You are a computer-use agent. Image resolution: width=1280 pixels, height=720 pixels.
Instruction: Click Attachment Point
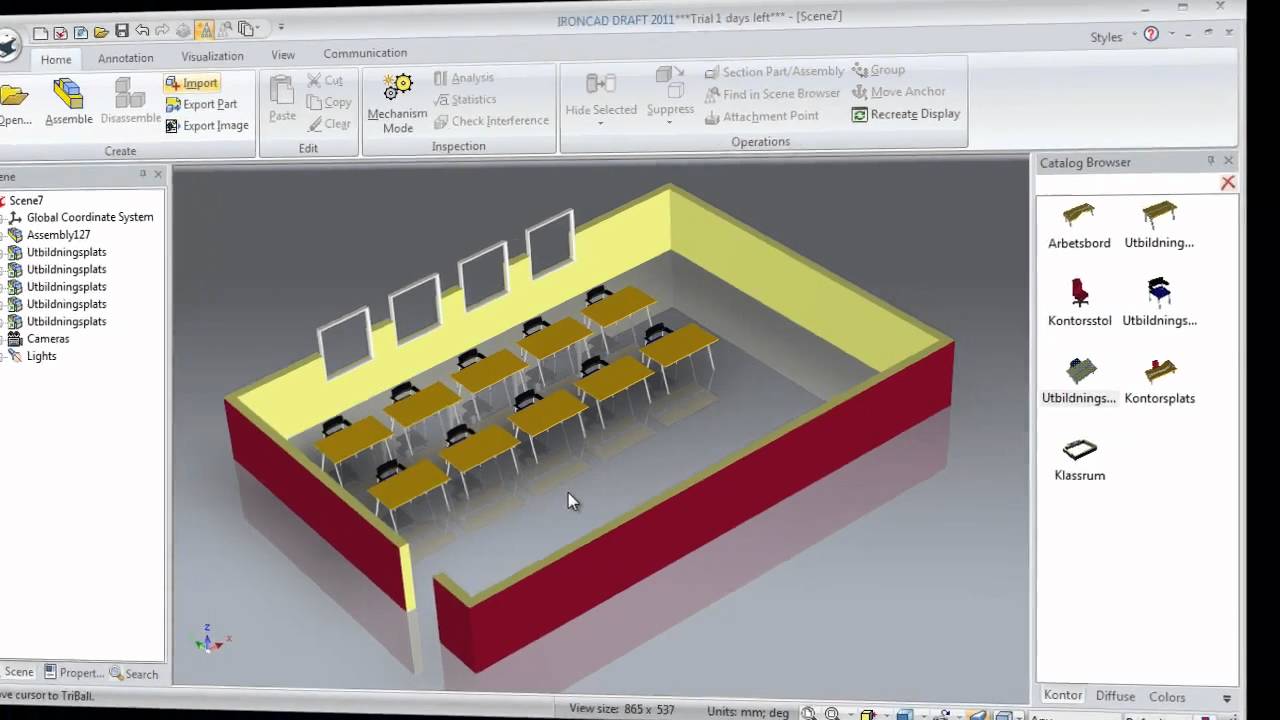761,116
